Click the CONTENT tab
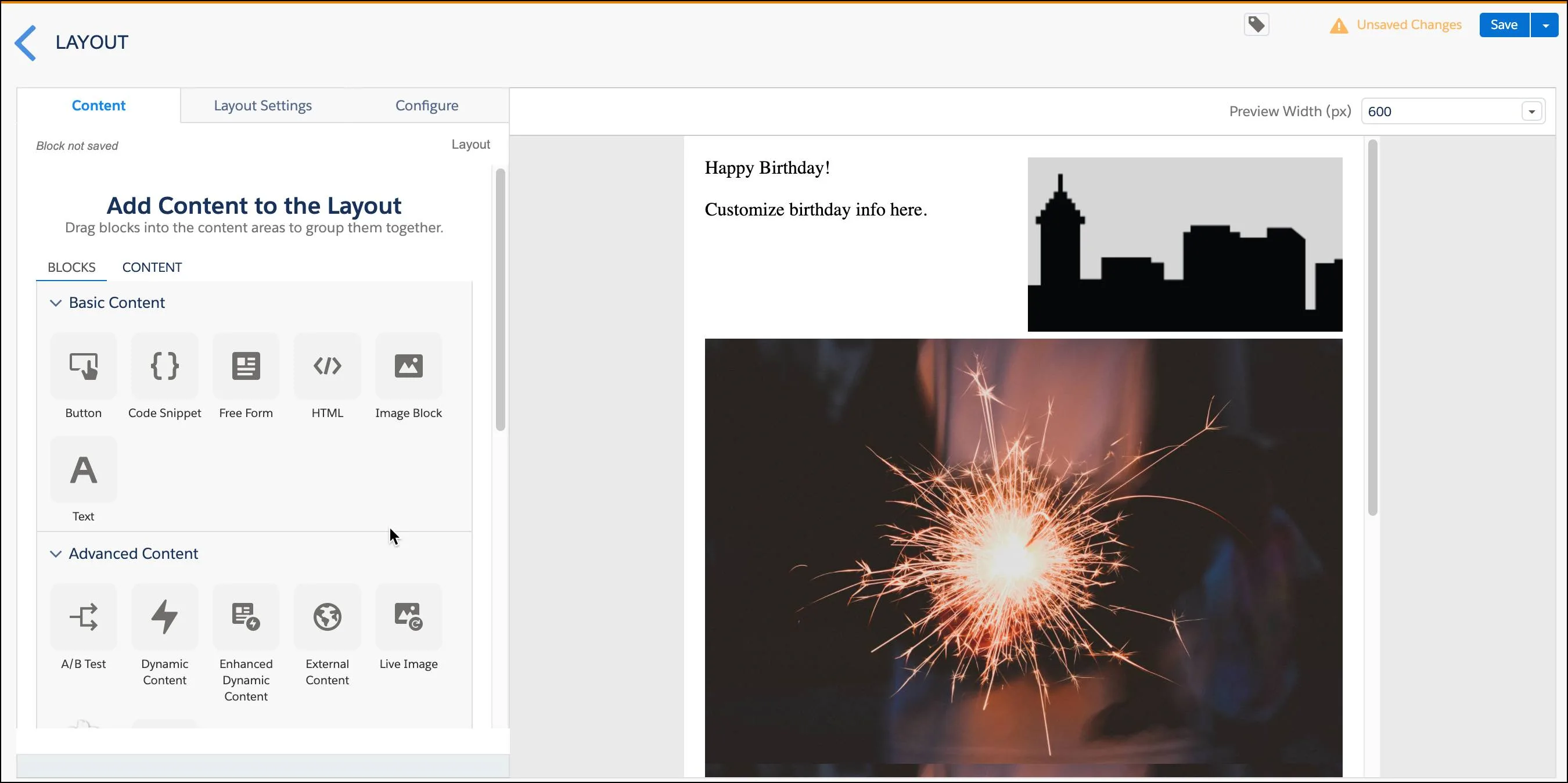The width and height of the screenshot is (1568, 783). [152, 266]
